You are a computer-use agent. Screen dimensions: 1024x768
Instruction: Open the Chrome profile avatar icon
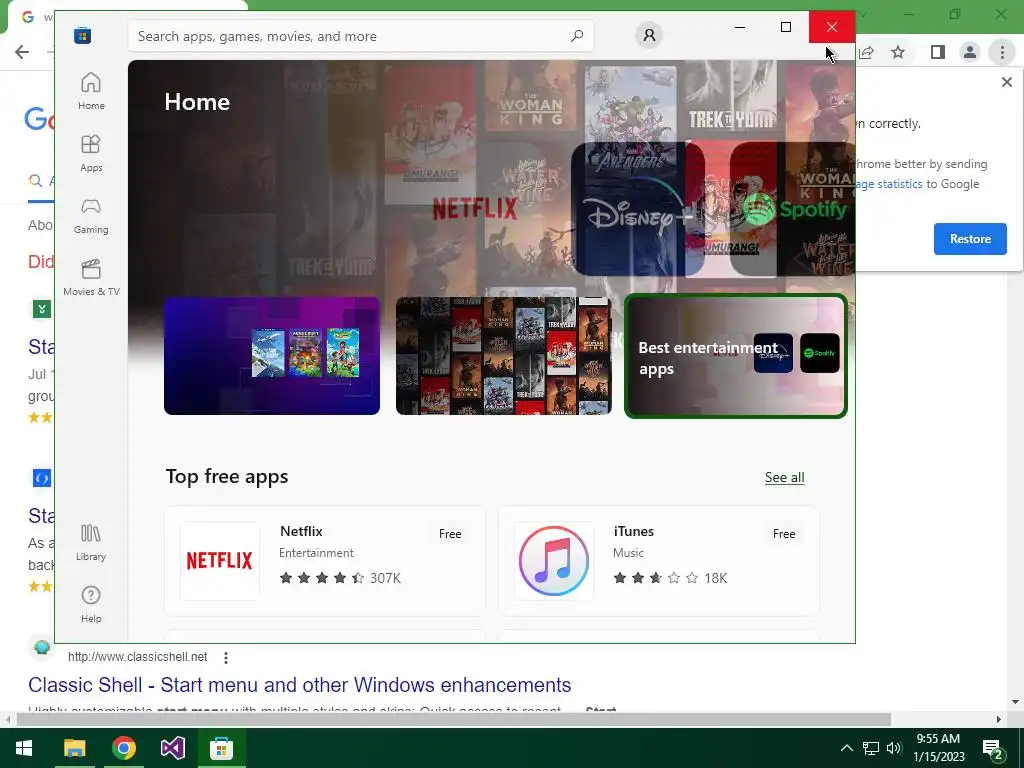pos(970,52)
